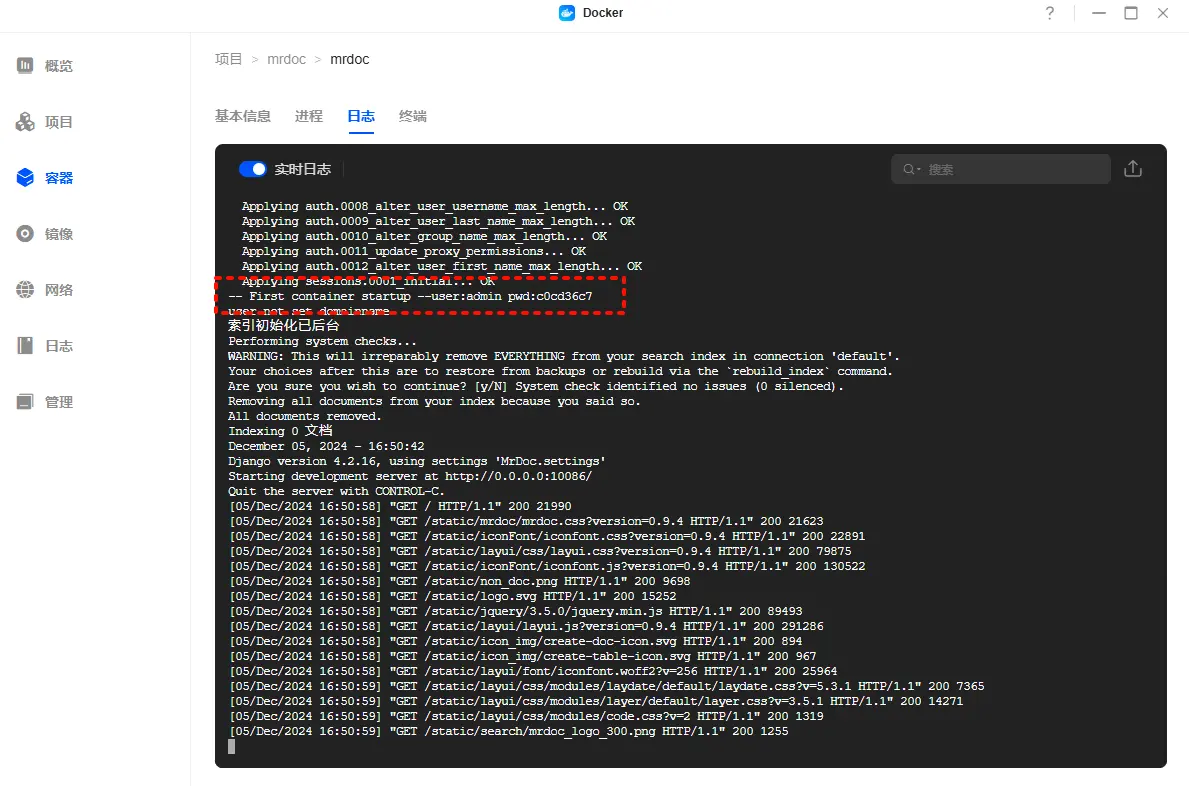Viewport: 1189px width, 786px height.
Task: Open sidebar 日志 notebook icon
Action: [x=26, y=346]
